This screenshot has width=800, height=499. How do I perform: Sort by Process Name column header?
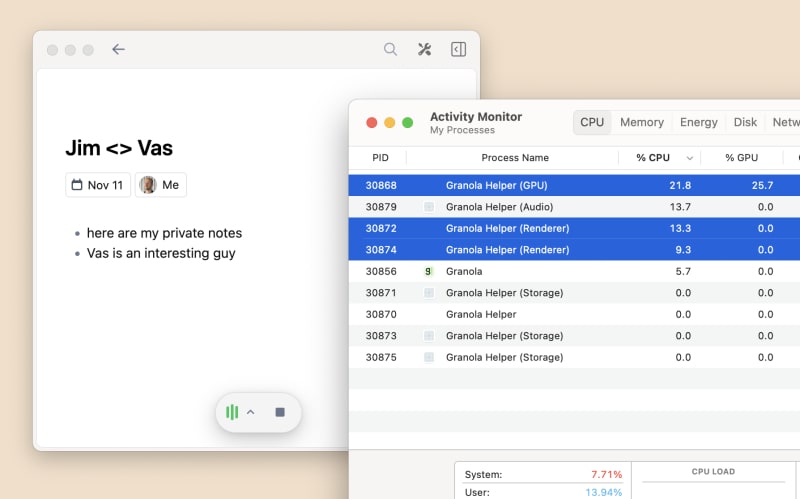pyautogui.click(x=514, y=158)
